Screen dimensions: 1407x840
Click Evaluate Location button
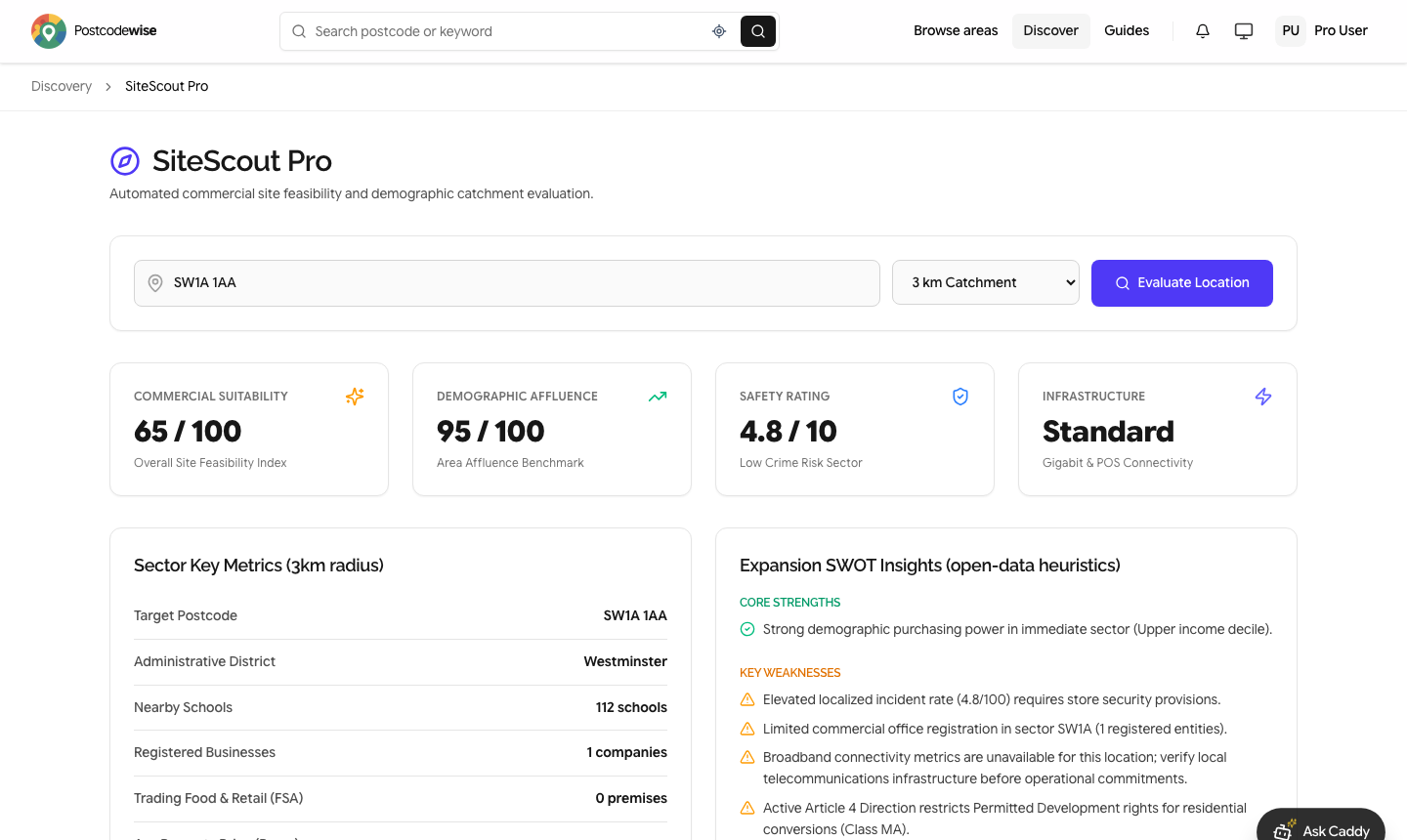[x=1182, y=283]
